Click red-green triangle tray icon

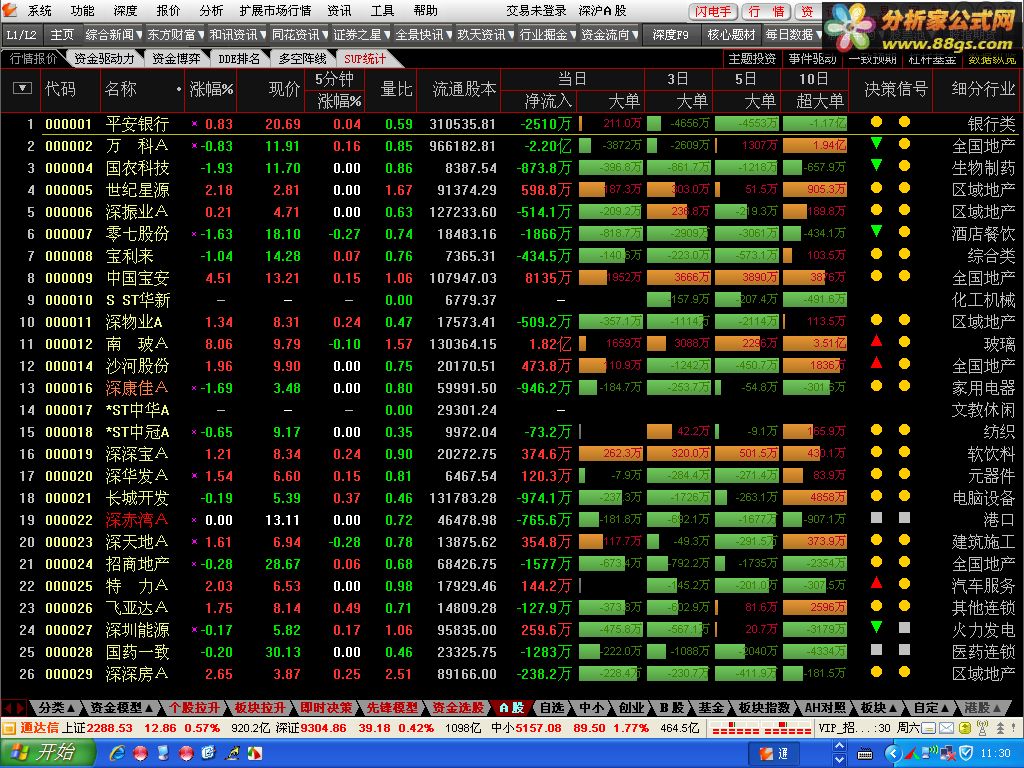910,754
